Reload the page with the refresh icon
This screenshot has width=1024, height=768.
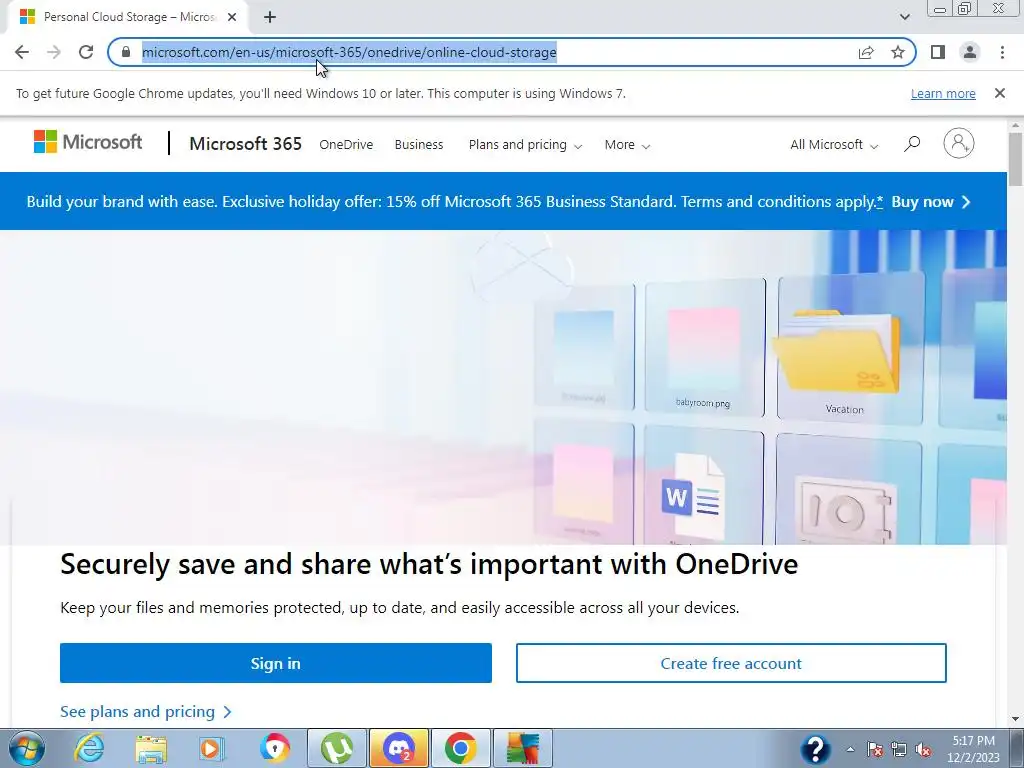pyautogui.click(x=86, y=52)
